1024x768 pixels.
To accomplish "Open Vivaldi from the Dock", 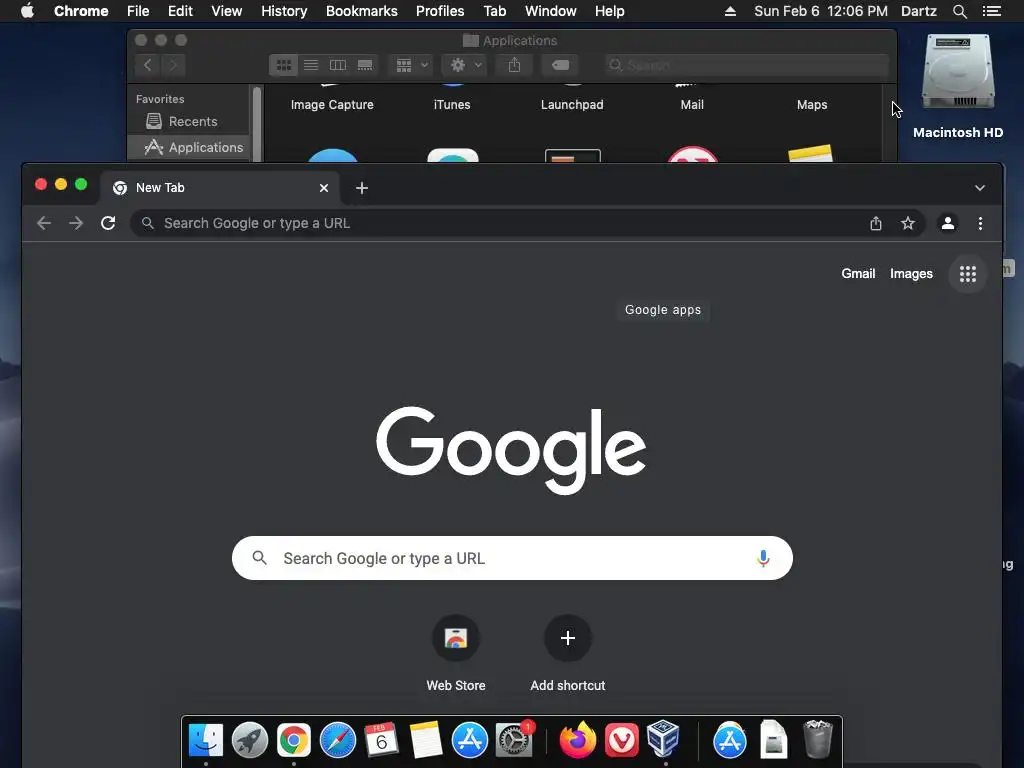I will click(622, 741).
